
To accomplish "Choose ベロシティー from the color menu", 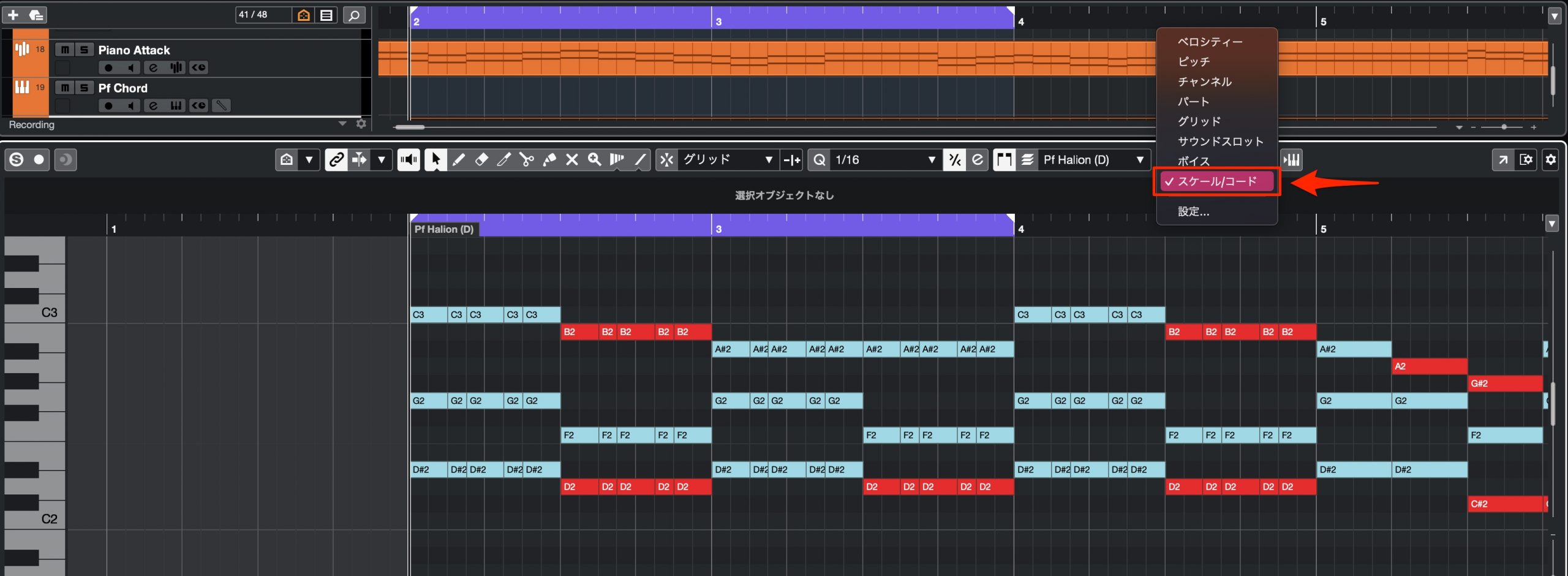I will pos(1210,42).
